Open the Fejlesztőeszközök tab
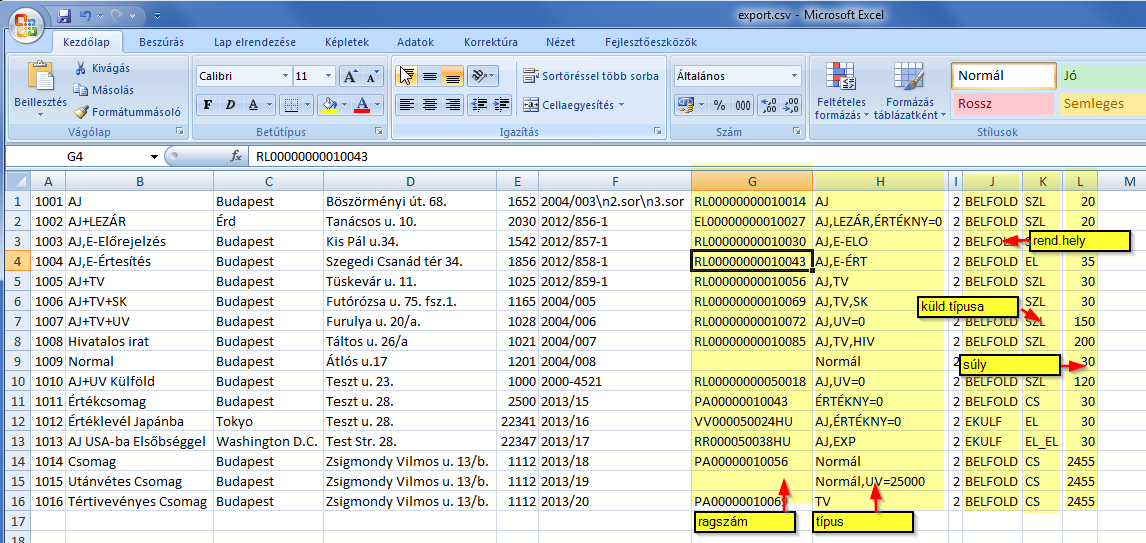Image resolution: width=1146 pixels, height=543 pixels. pos(651,42)
